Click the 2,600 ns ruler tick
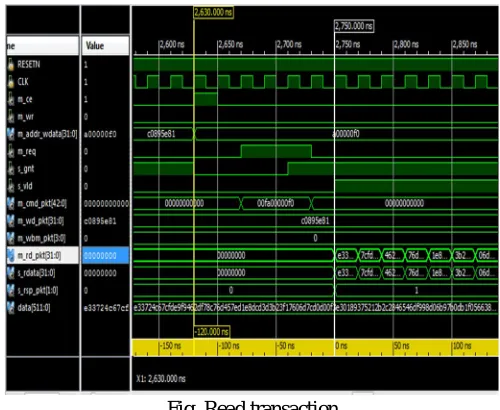Viewport: 500px width, 410px height. tap(172, 44)
